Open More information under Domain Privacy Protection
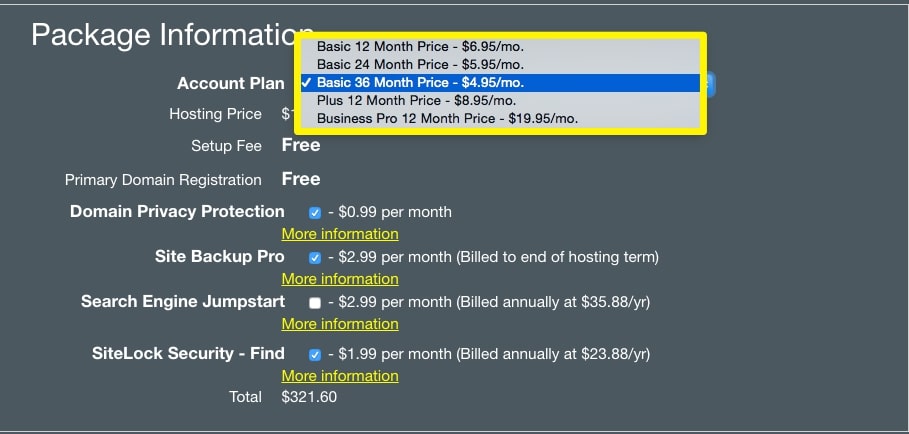This screenshot has width=909, height=434. [340, 234]
